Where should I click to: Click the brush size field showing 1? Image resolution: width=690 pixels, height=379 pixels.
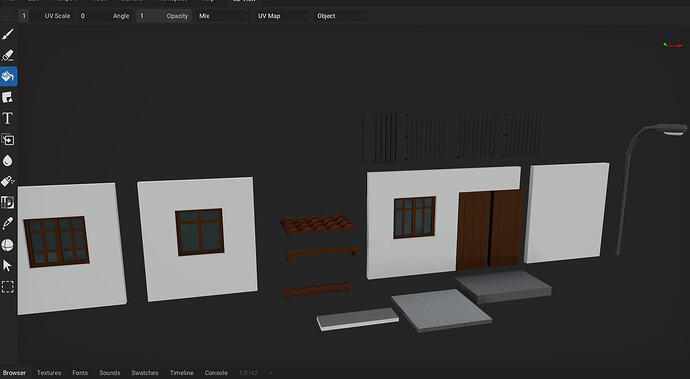[x=24, y=16]
